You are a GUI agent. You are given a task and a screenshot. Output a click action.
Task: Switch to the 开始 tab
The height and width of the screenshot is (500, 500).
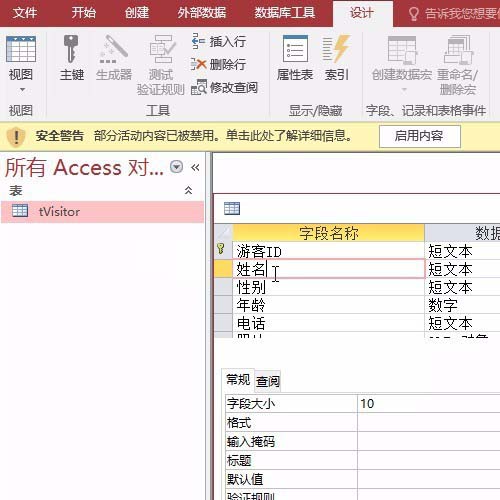(x=84, y=13)
